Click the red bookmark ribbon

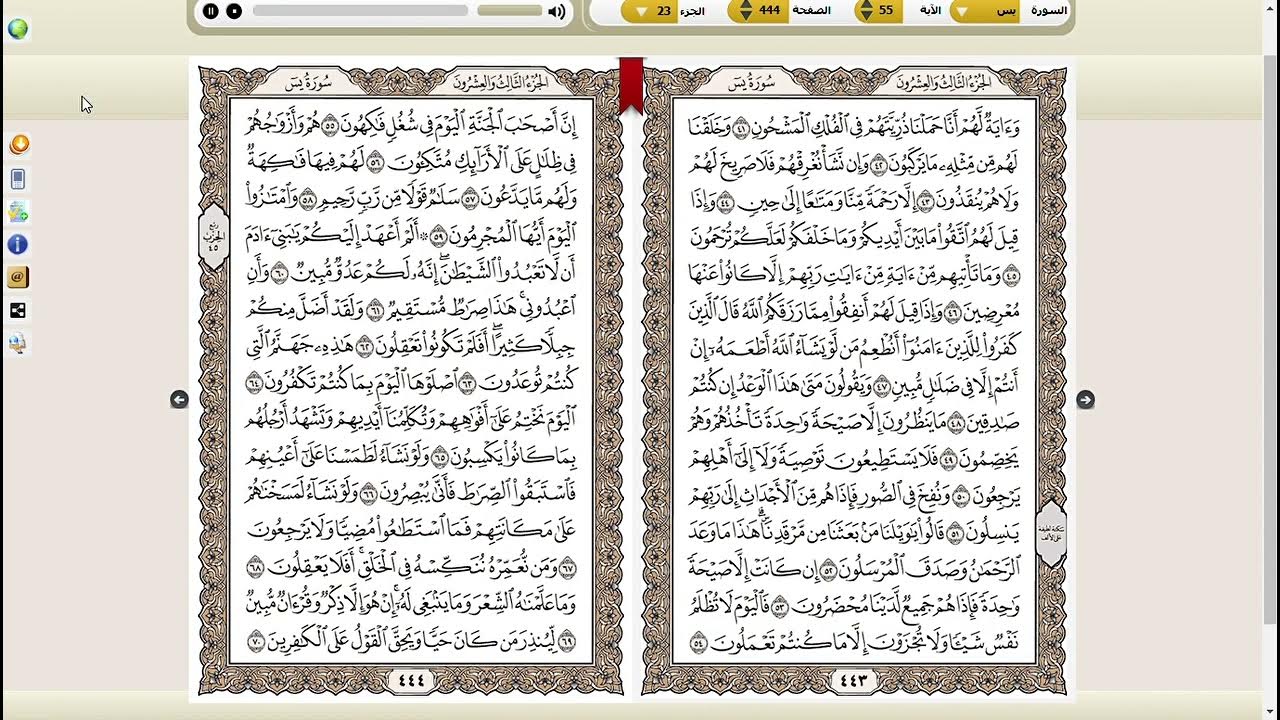[x=631, y=85]
